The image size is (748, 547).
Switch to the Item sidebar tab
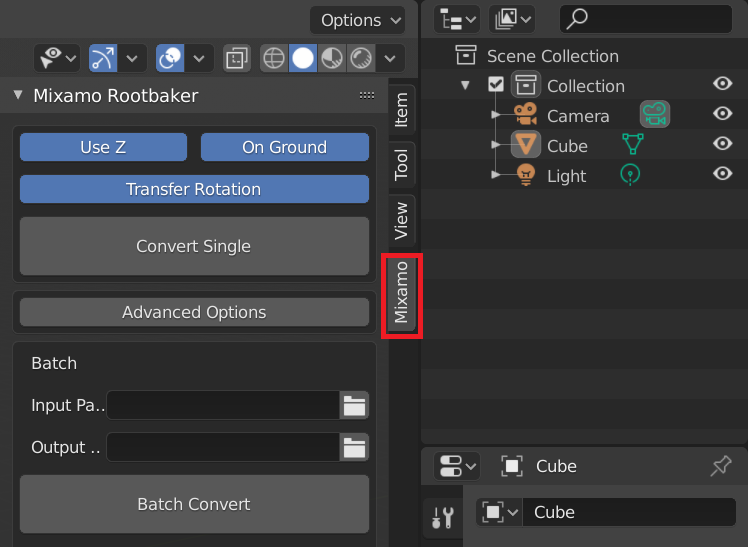(402, 110)
